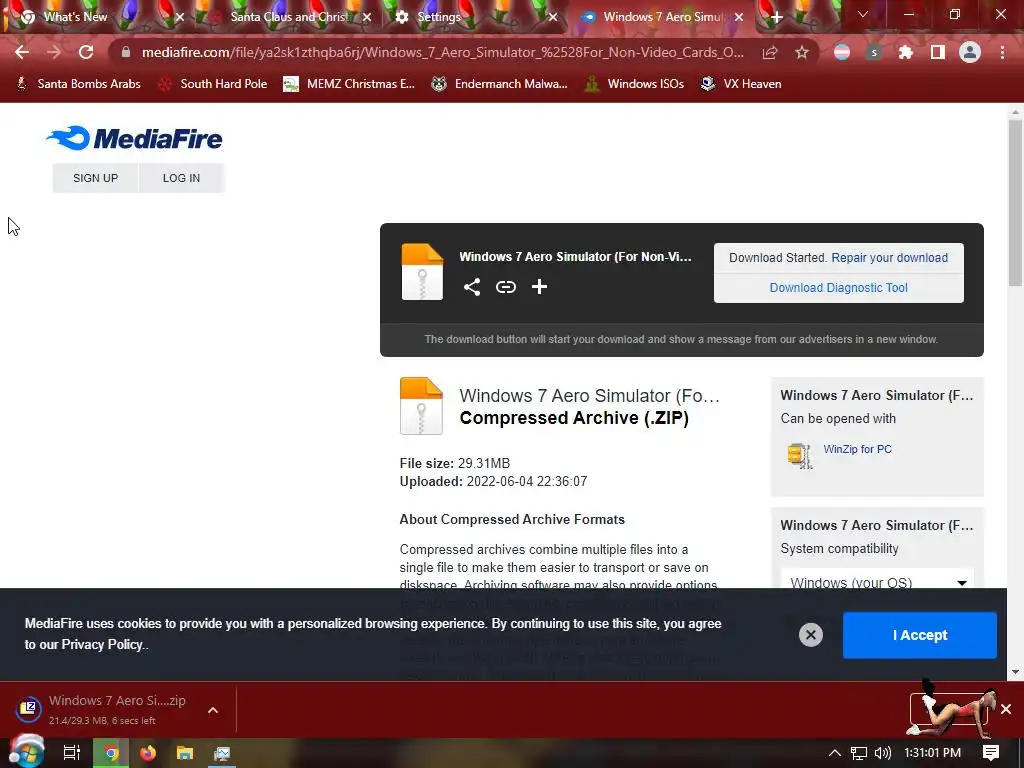The width and height of the screenshot is (1024, 768).
Task: Go back to the previous page
Action: point(22,52)
